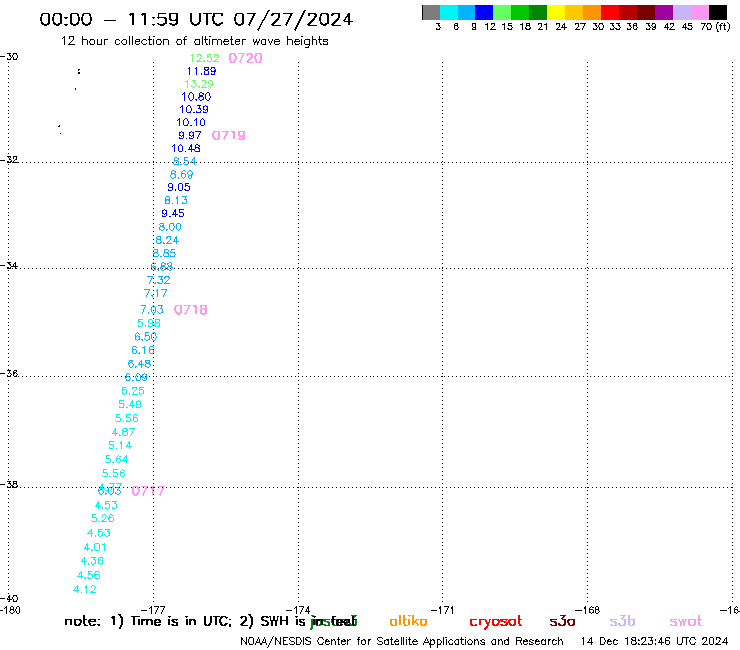Viewport: 740px width, 650px height.
Task: Click the lavender swatch above label 45
Action: 681,12
